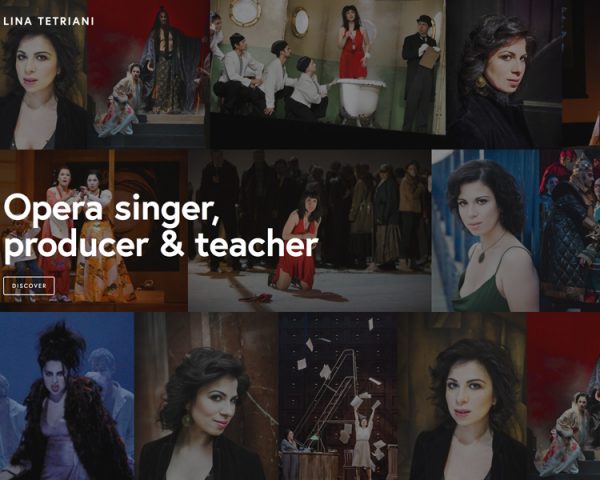Open the flying papers and ladder stage photo

(x=338, y=396)
